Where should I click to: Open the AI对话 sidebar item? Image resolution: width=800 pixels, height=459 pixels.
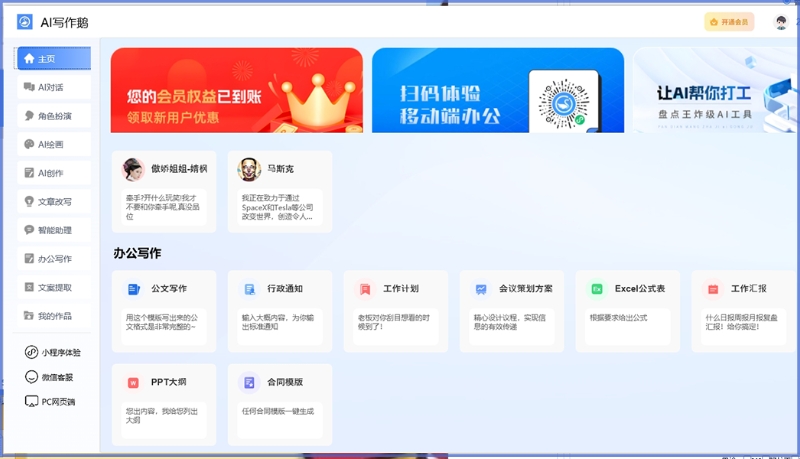click(54, 87)
